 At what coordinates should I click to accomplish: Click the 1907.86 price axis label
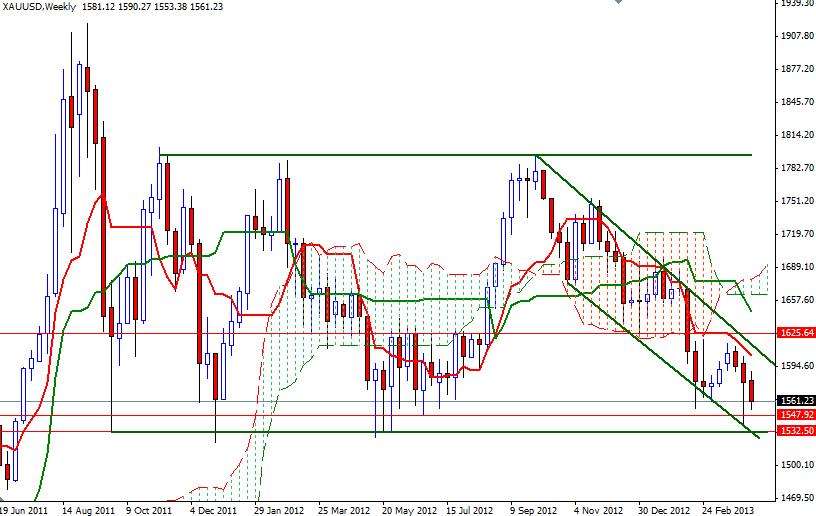click(795, 36)
